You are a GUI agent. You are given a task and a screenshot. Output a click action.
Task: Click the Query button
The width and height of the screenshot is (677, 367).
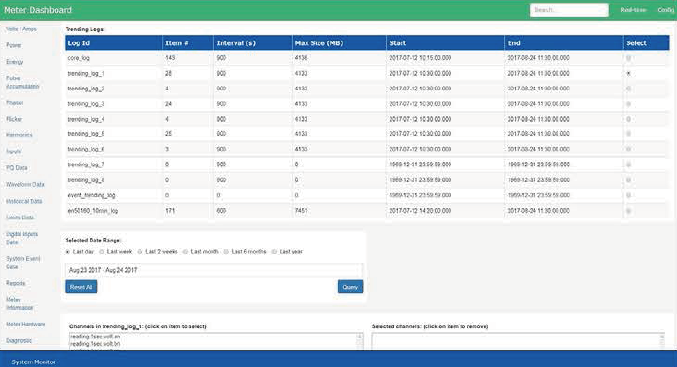click(350, 287)
